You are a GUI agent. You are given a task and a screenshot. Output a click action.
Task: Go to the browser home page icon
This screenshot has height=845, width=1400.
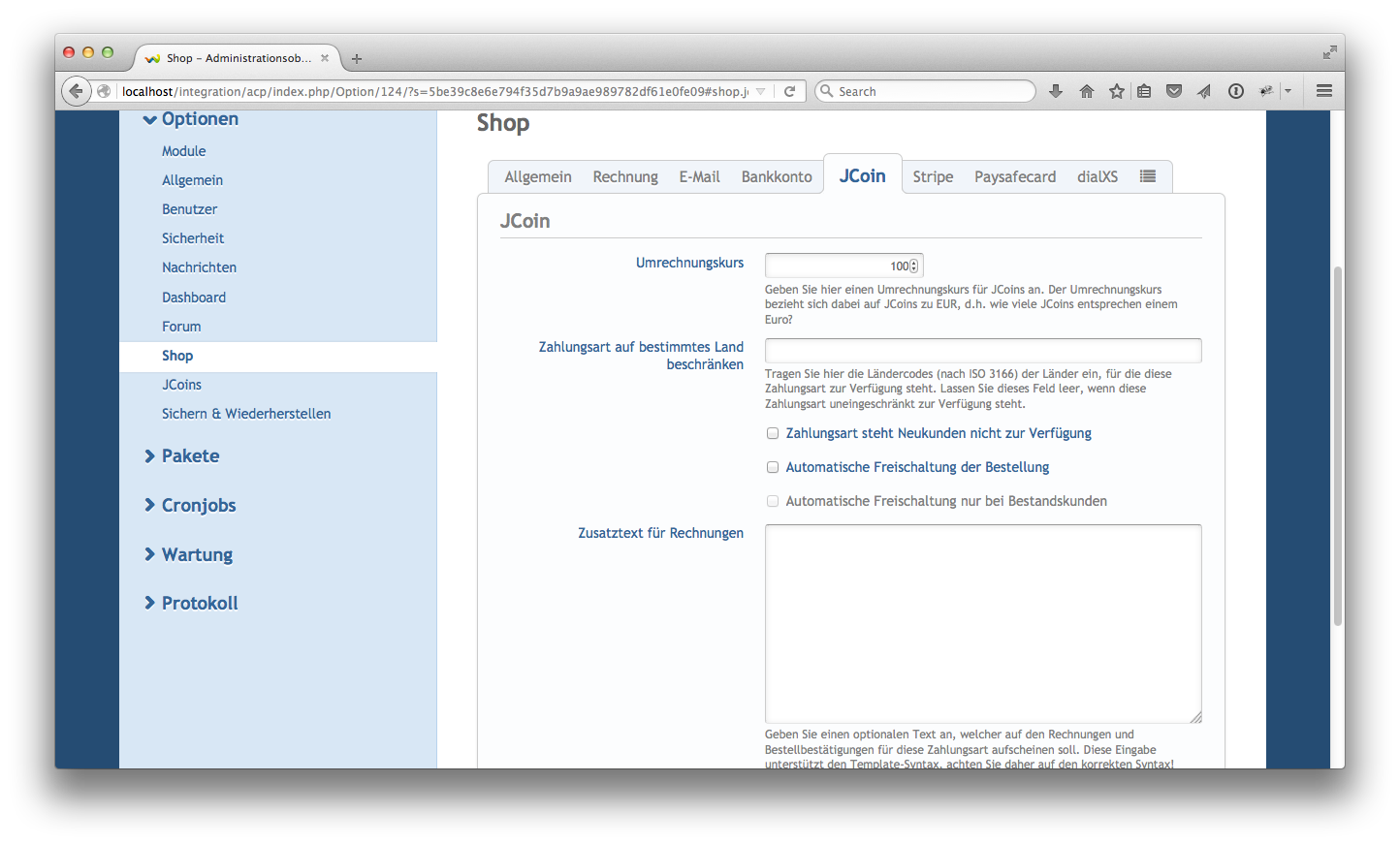[1086, 91]
